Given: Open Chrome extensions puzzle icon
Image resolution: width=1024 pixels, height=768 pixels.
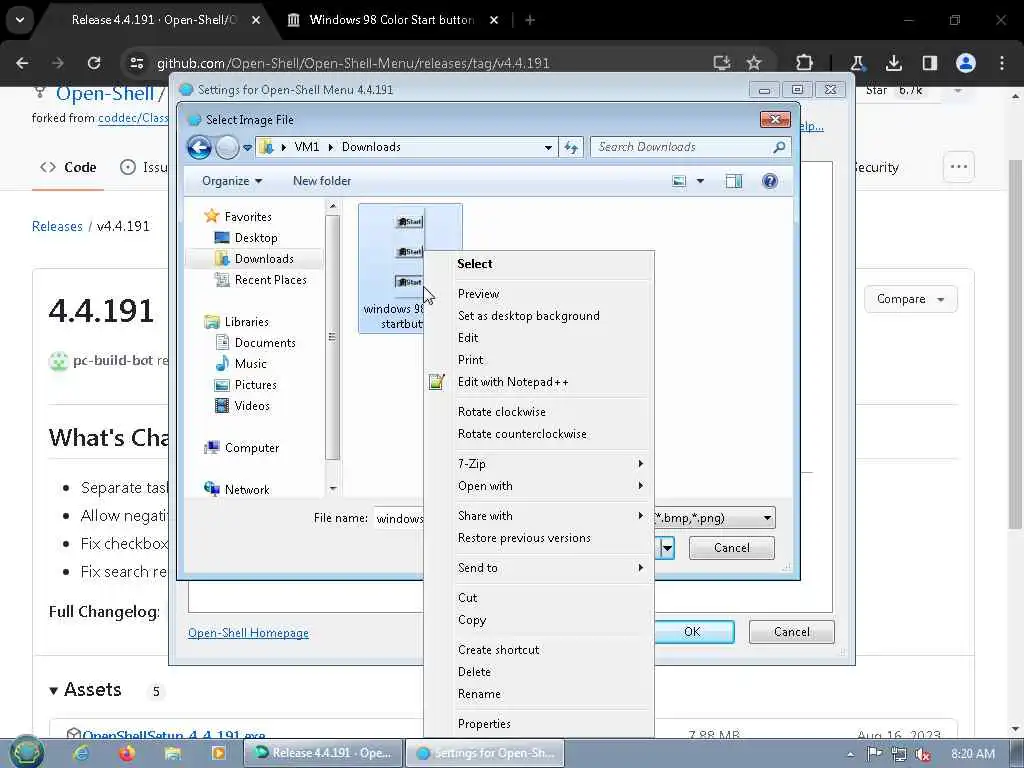Looking at the screenshot, I should click(805, 63).
